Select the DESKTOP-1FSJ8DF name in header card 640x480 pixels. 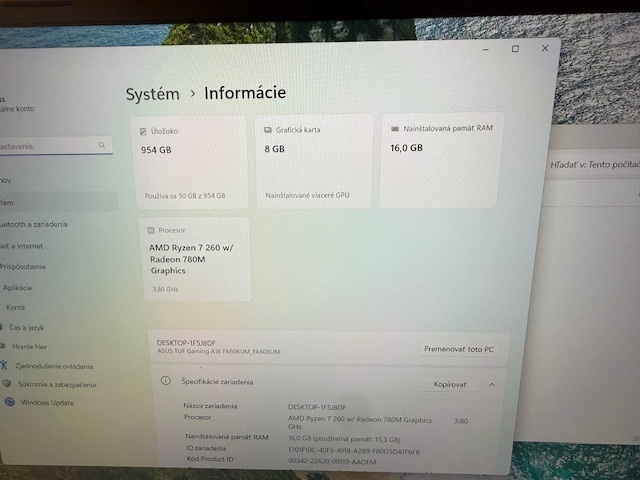(186, 343)
